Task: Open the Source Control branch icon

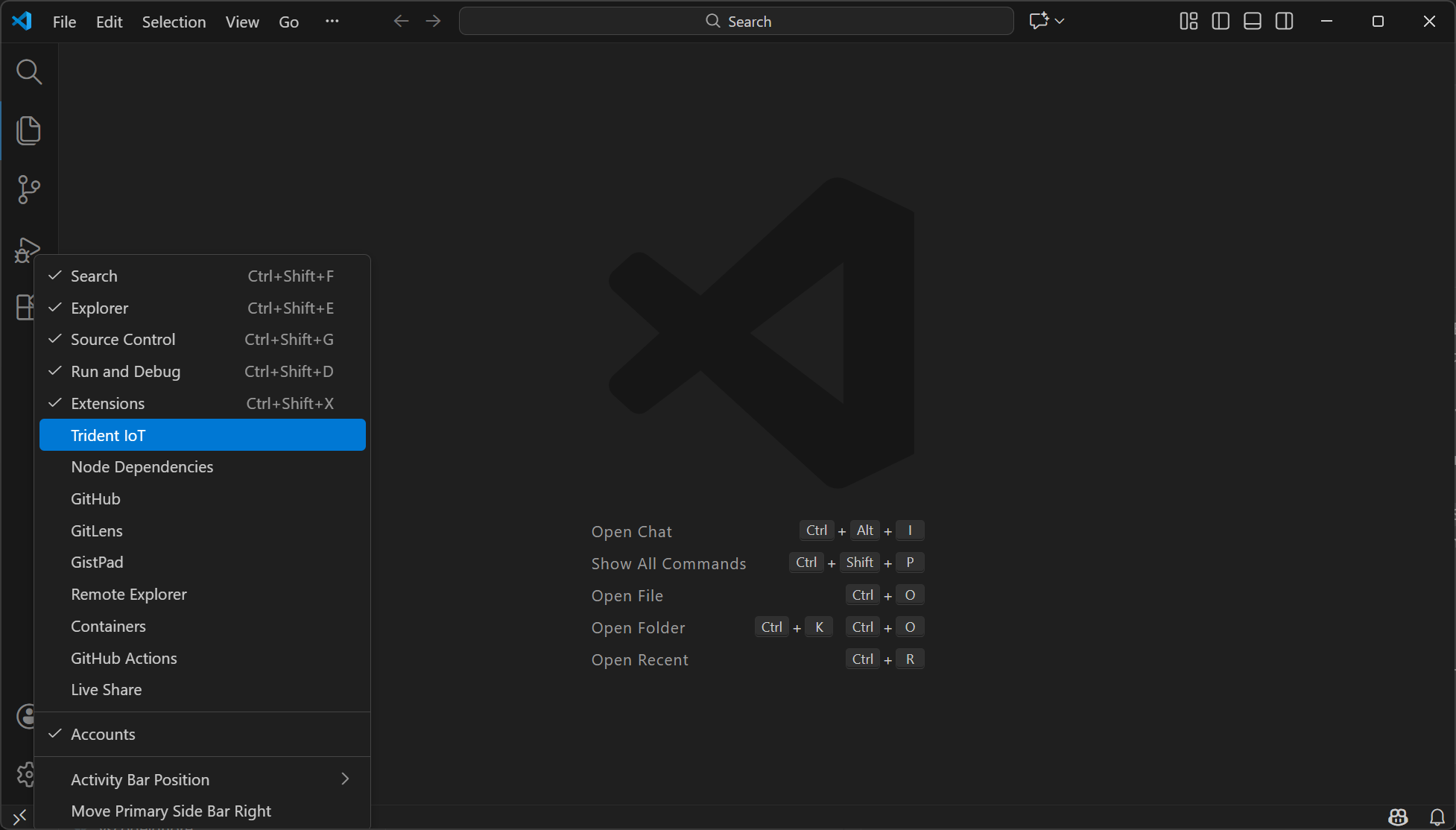Action: pos(29,189)
